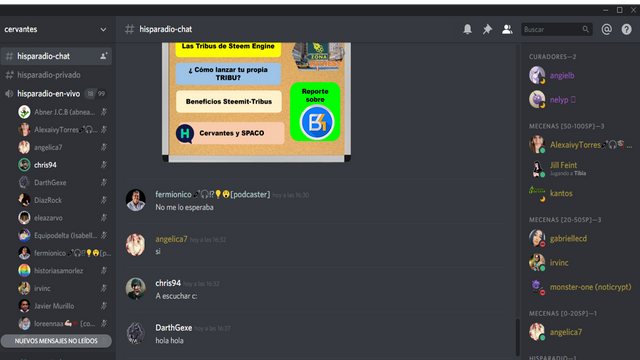
Task: Click the muted mic icon beside Javier Murillo
Action: (x=104, y=306)
